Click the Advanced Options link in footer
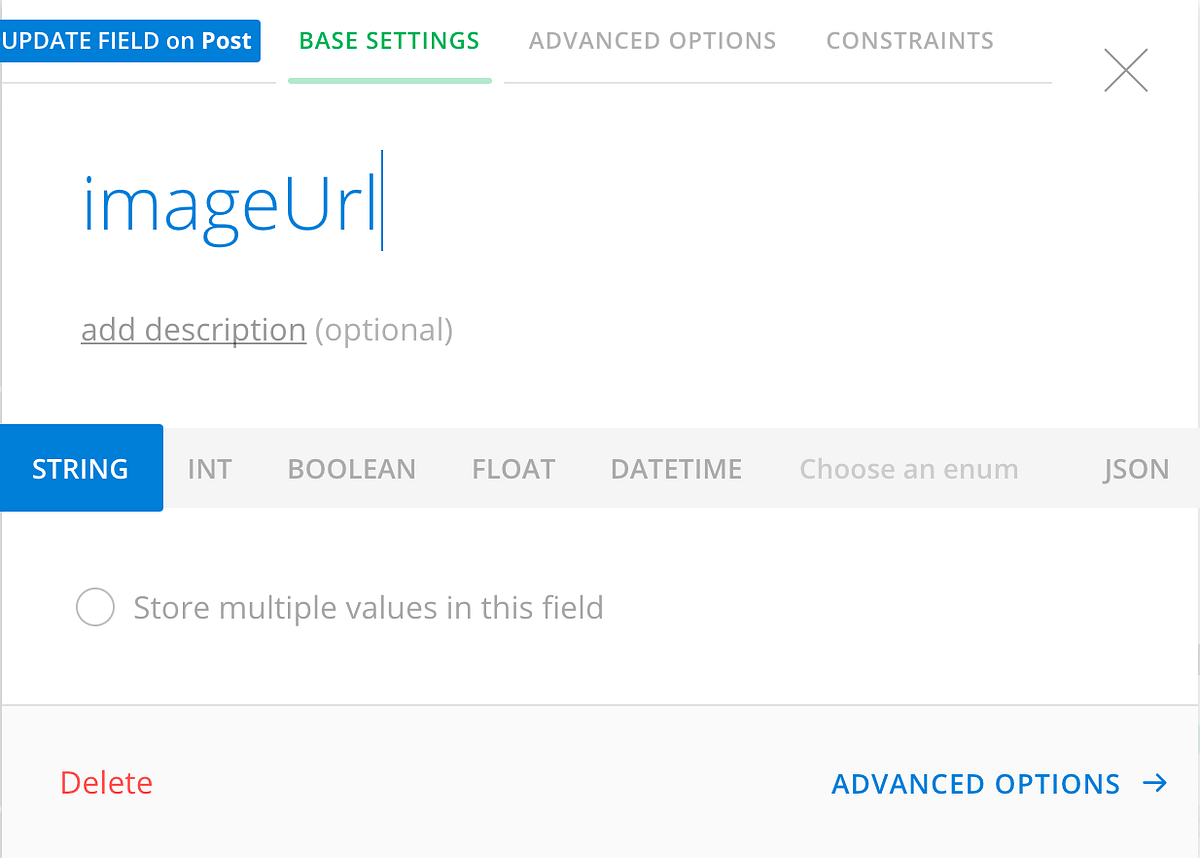This screenshot has height=858, width=1200. coord(975,784)
